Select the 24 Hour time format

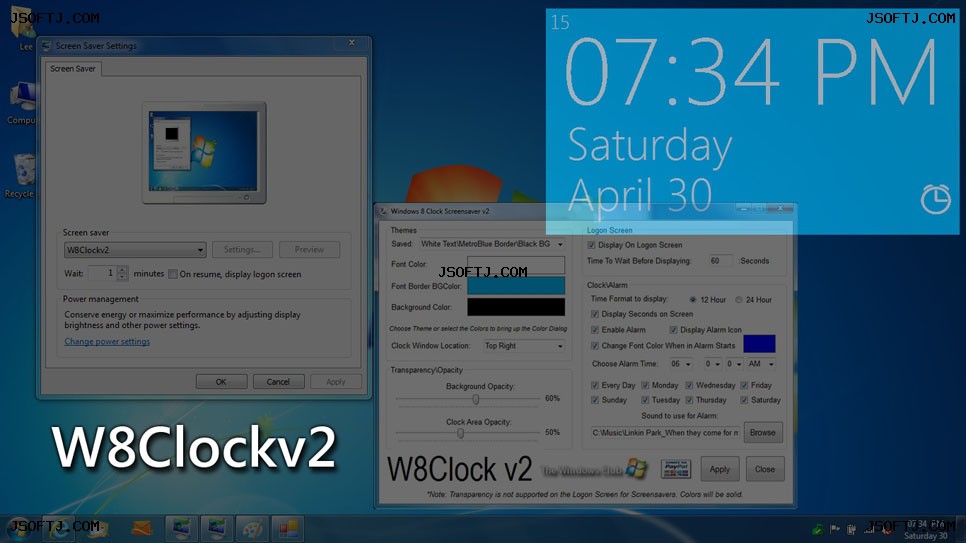(739, 300)
